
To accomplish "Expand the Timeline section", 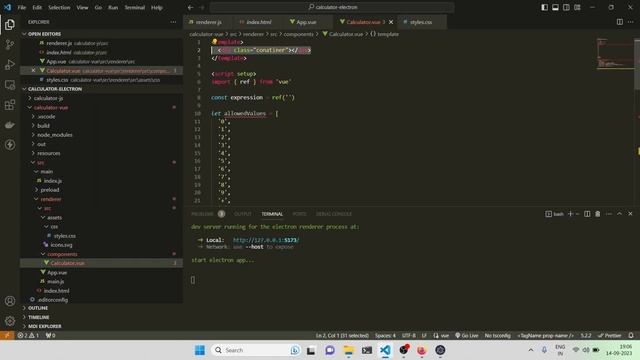I will (38, 317).
